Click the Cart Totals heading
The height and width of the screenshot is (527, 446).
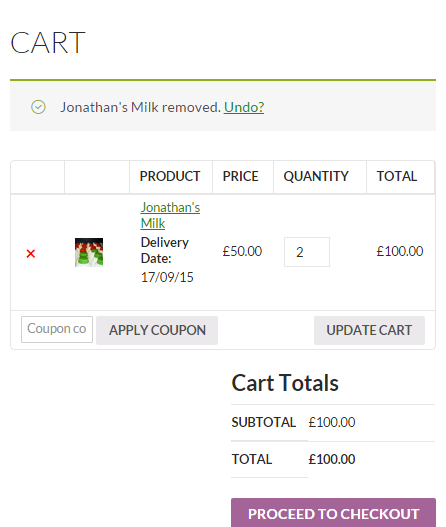click(x=285, y=383)
